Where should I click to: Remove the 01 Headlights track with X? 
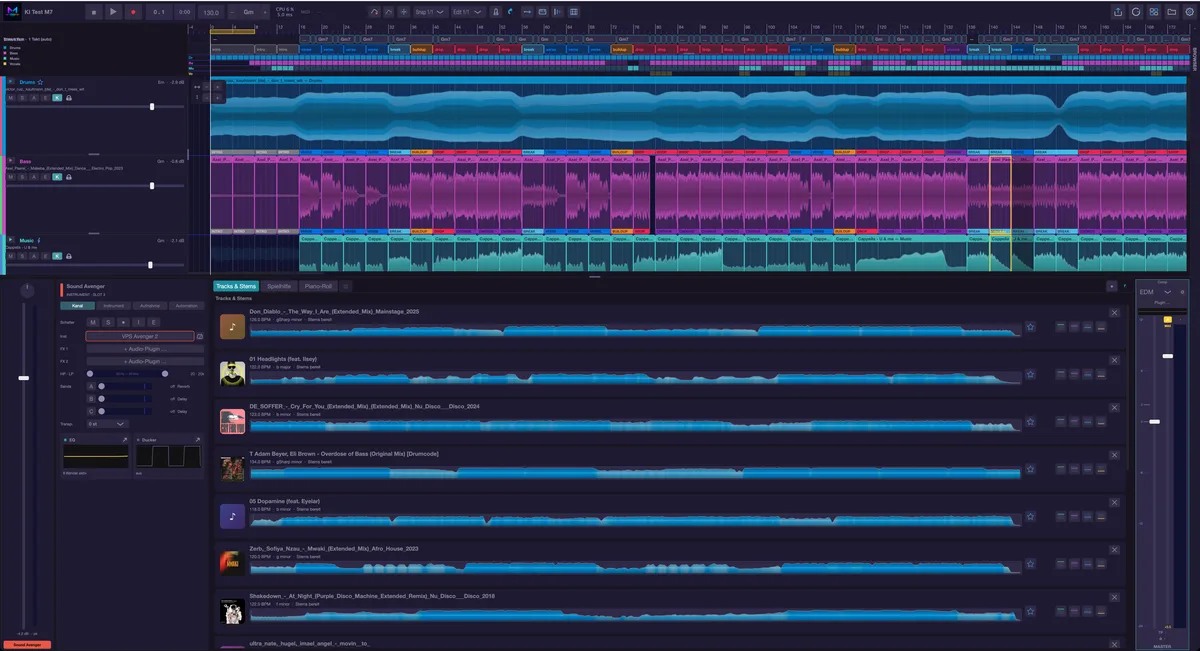click(1115, 358)
